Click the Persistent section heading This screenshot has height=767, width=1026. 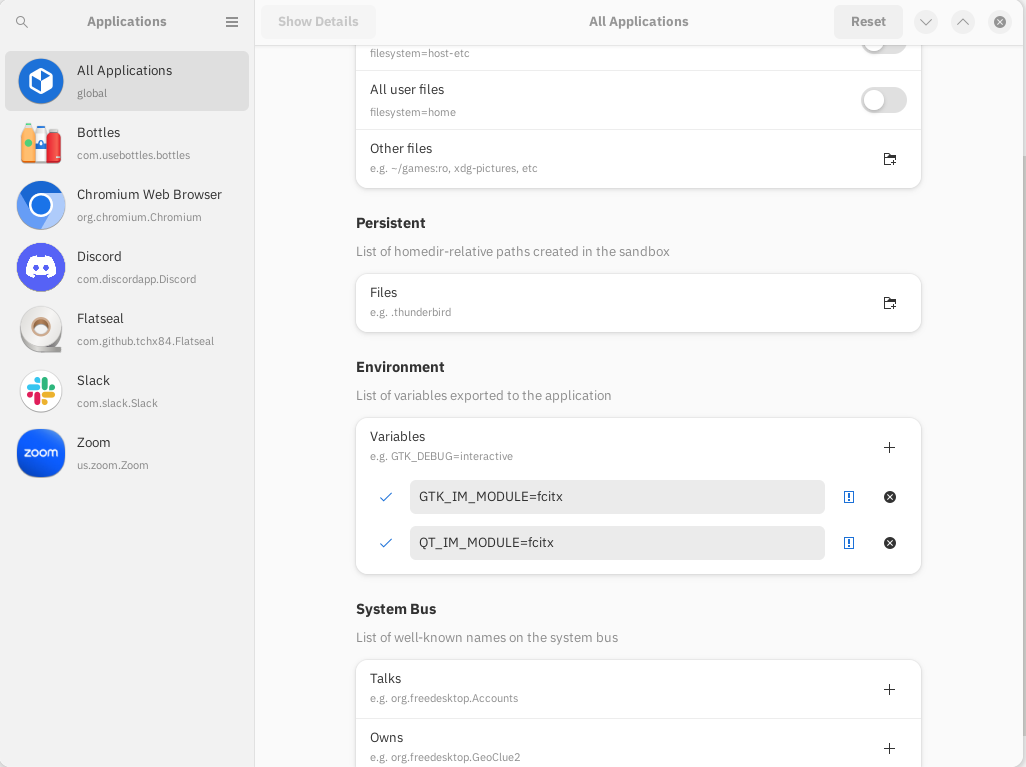click(391, 223)
